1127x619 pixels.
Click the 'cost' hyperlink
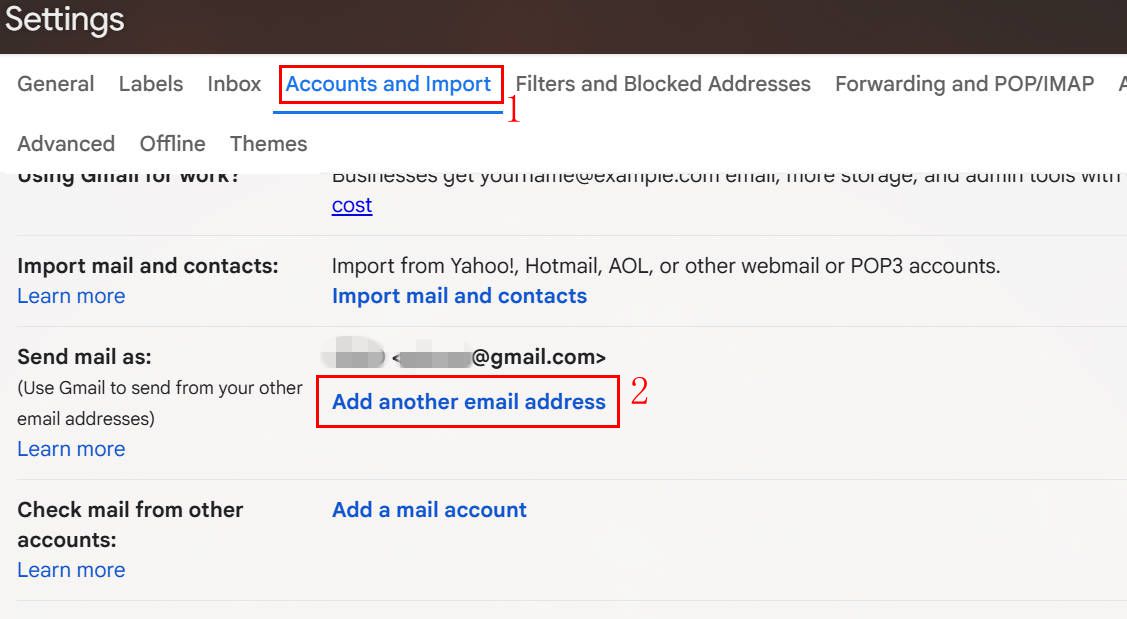pos(352,205)
